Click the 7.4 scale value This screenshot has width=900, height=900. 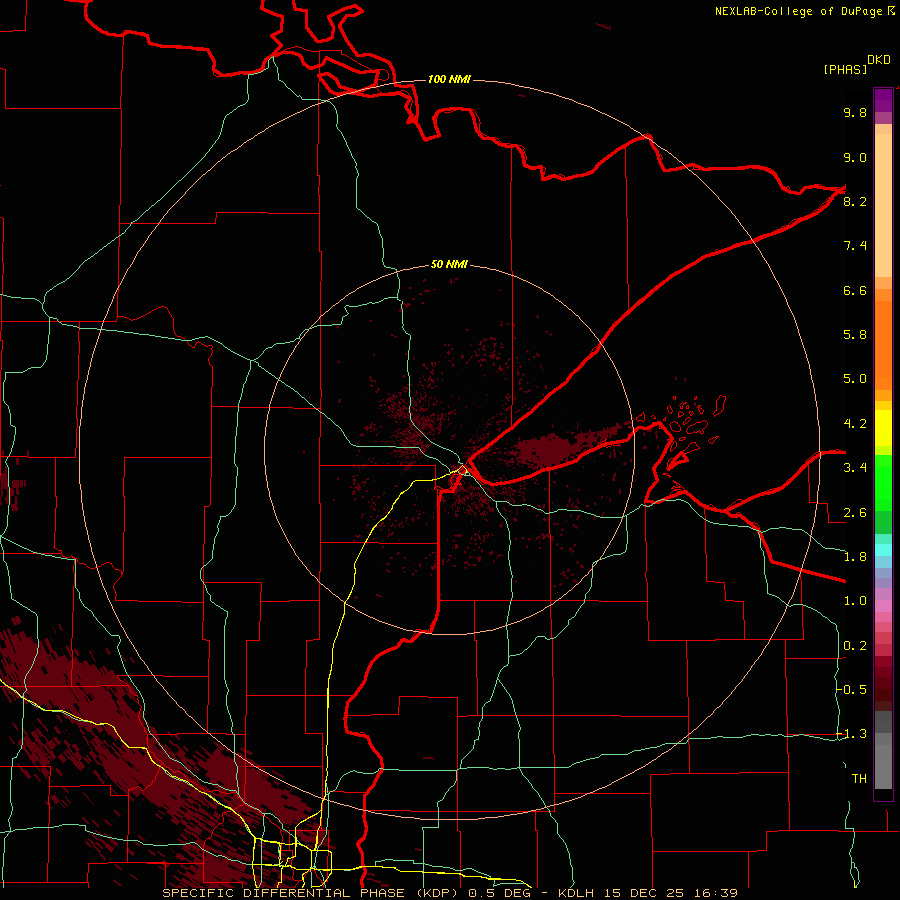(x=855, y=246)
